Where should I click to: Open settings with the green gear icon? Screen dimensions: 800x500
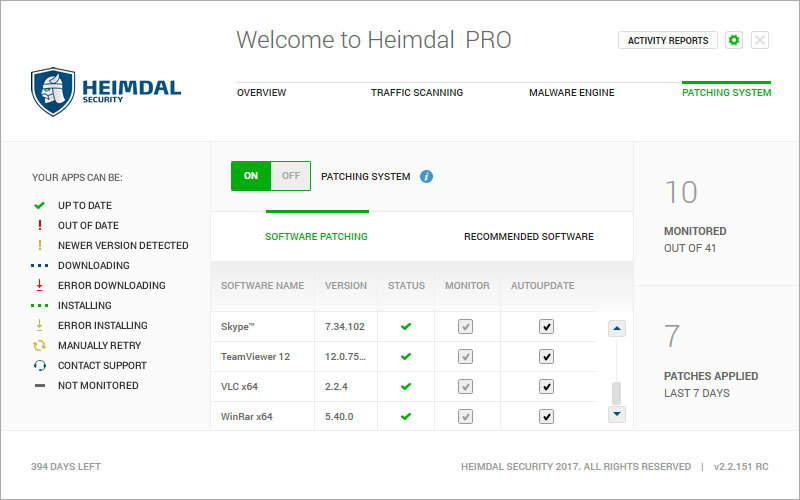[734, 40]
